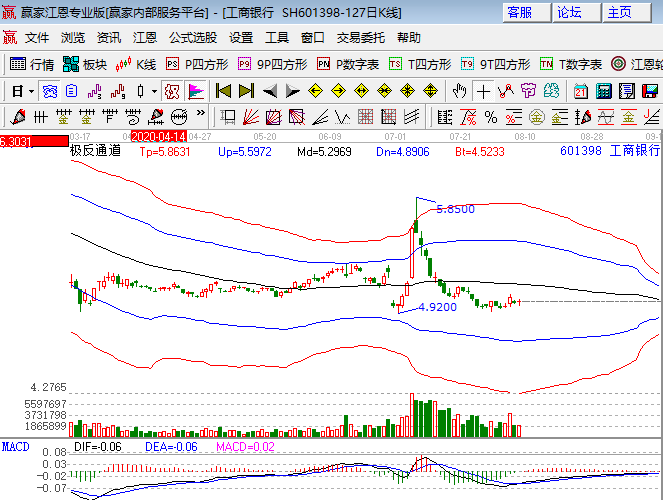This screenshot has width=663, height=501.
Task: Toggle the blue 极反 swirl indicator button
Action: (49, 91)
